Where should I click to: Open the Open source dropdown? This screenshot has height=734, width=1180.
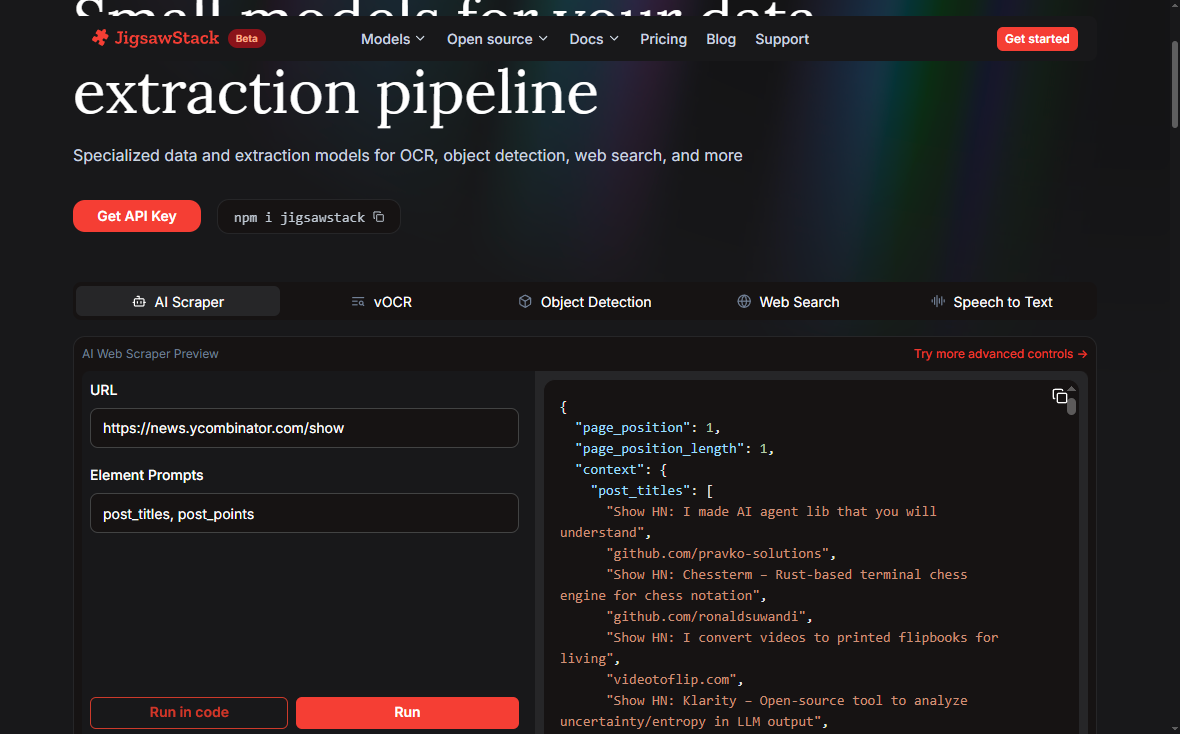pyautogui.click(x=497, y=39)
